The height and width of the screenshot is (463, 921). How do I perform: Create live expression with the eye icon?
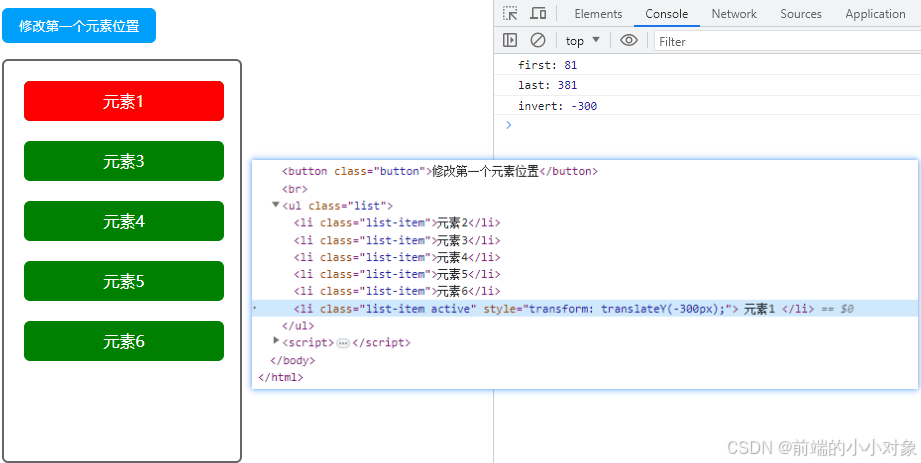pos(629,40)
